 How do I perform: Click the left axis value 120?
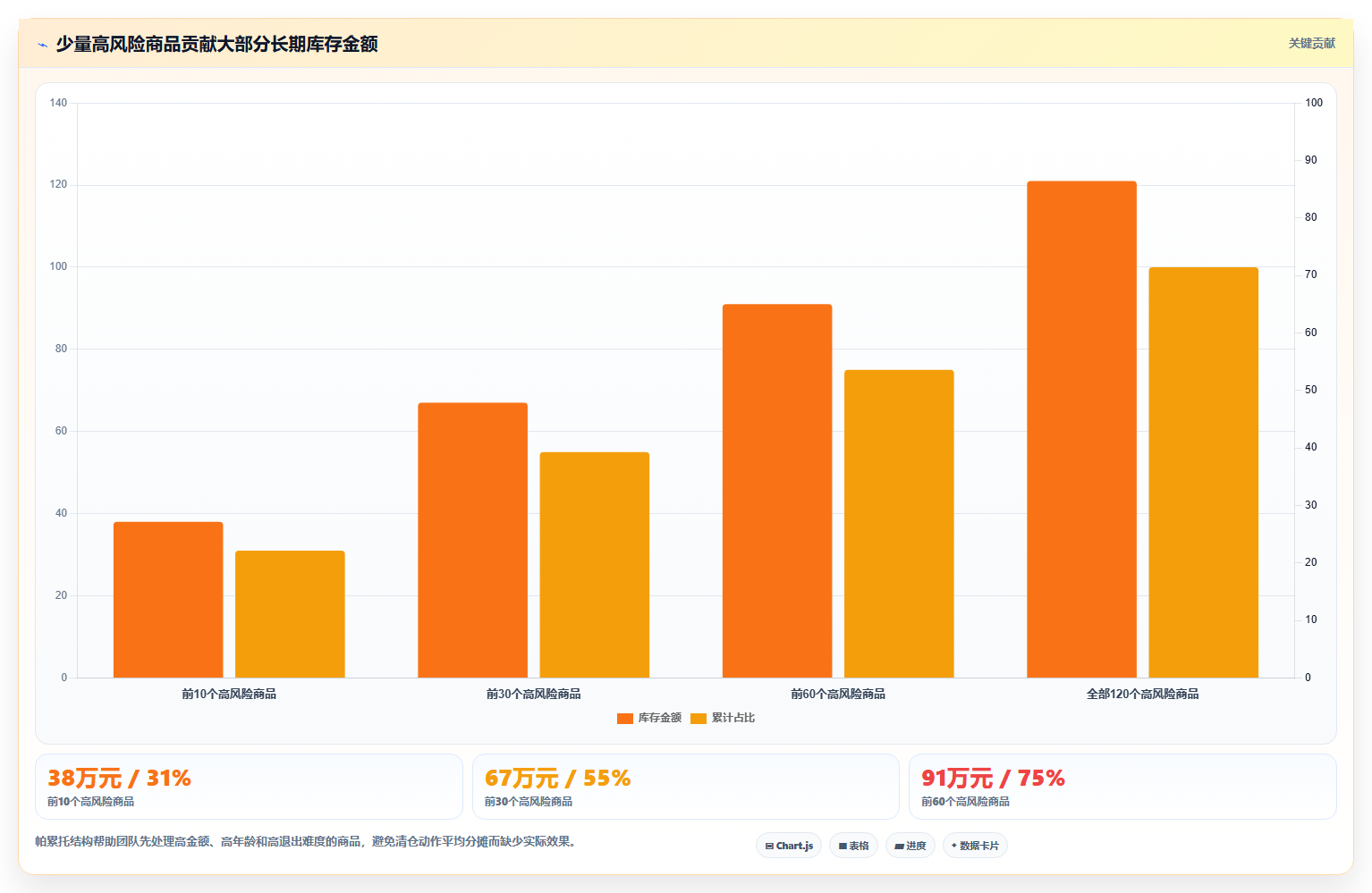click(58, 184)
